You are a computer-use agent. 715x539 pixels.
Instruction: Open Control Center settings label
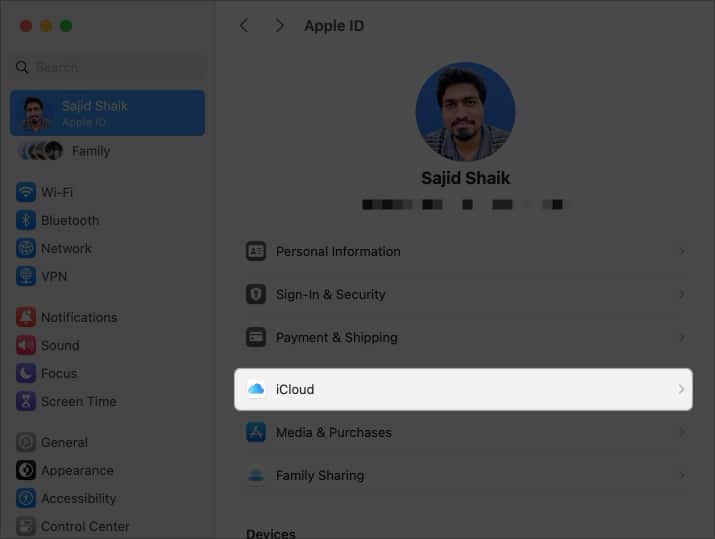click(x=85, y=527)
